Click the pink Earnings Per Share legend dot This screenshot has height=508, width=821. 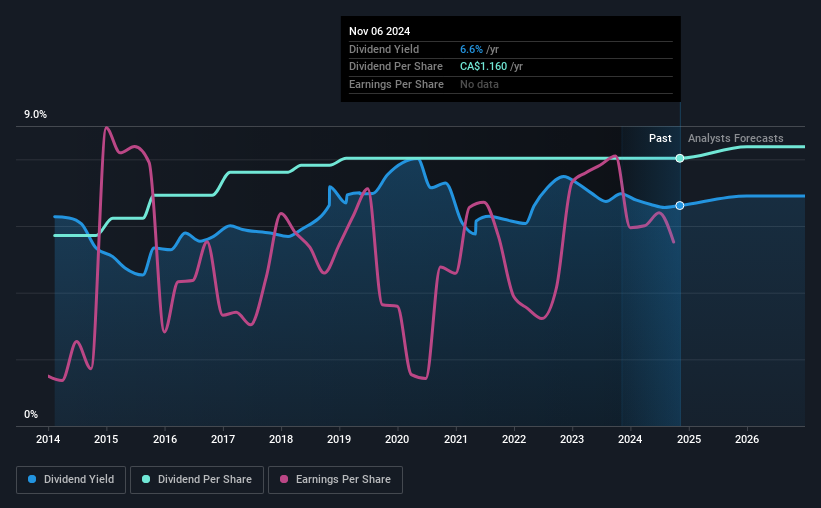tap(284, 479)
